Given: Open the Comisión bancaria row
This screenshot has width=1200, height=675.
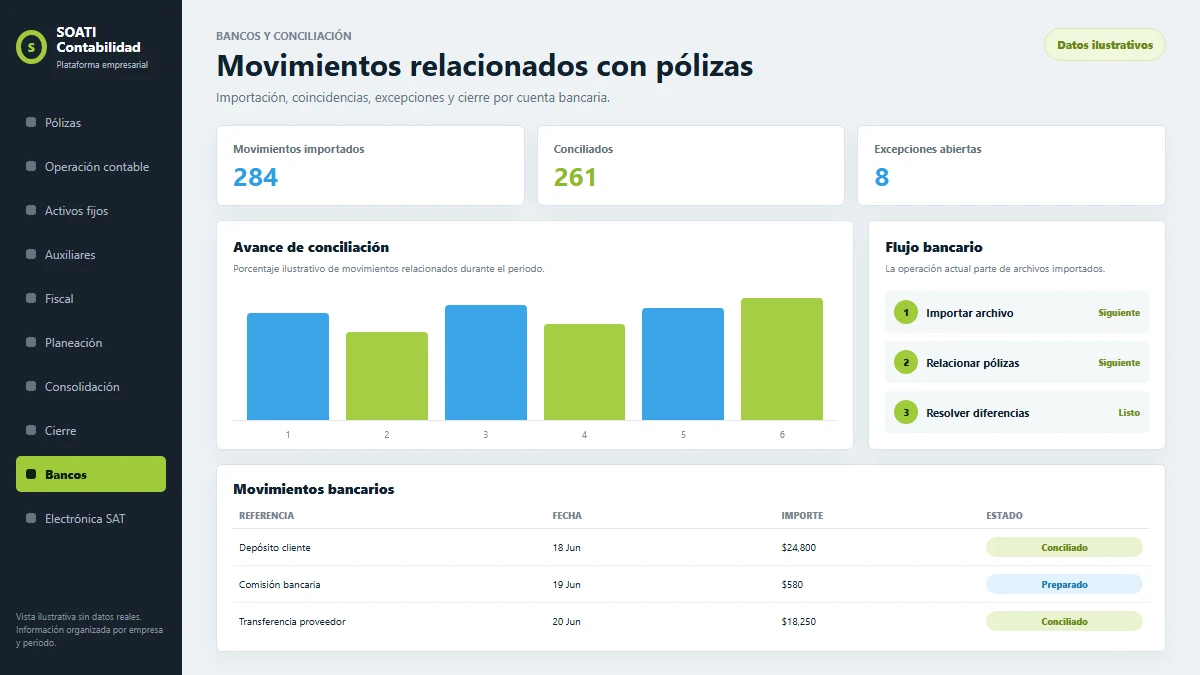Looking at the screenshot, I should [x=691, y=585].
